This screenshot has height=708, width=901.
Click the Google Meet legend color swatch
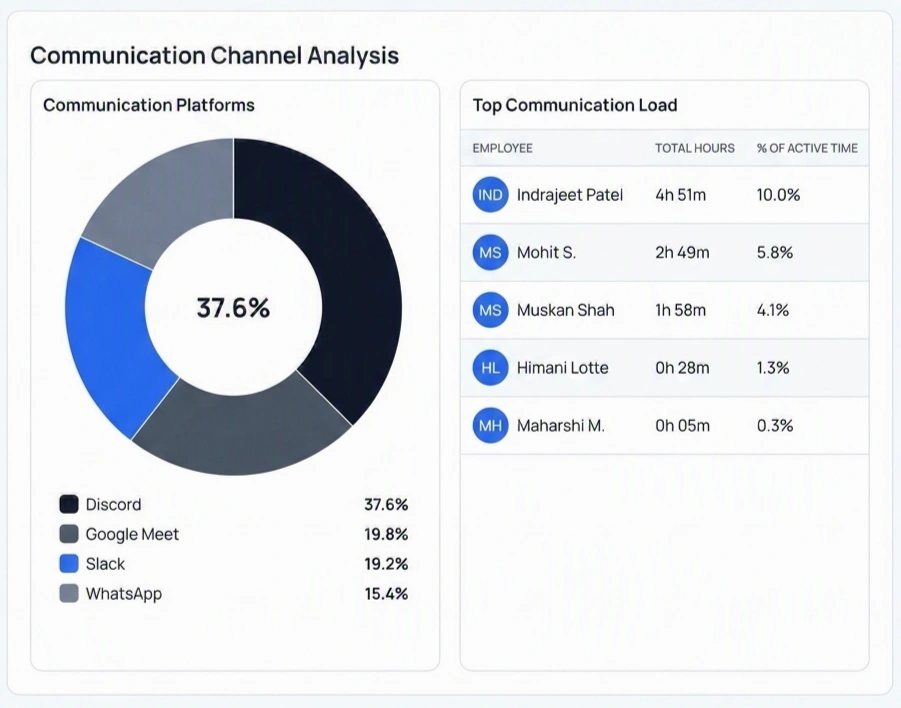tap(69, 534)
